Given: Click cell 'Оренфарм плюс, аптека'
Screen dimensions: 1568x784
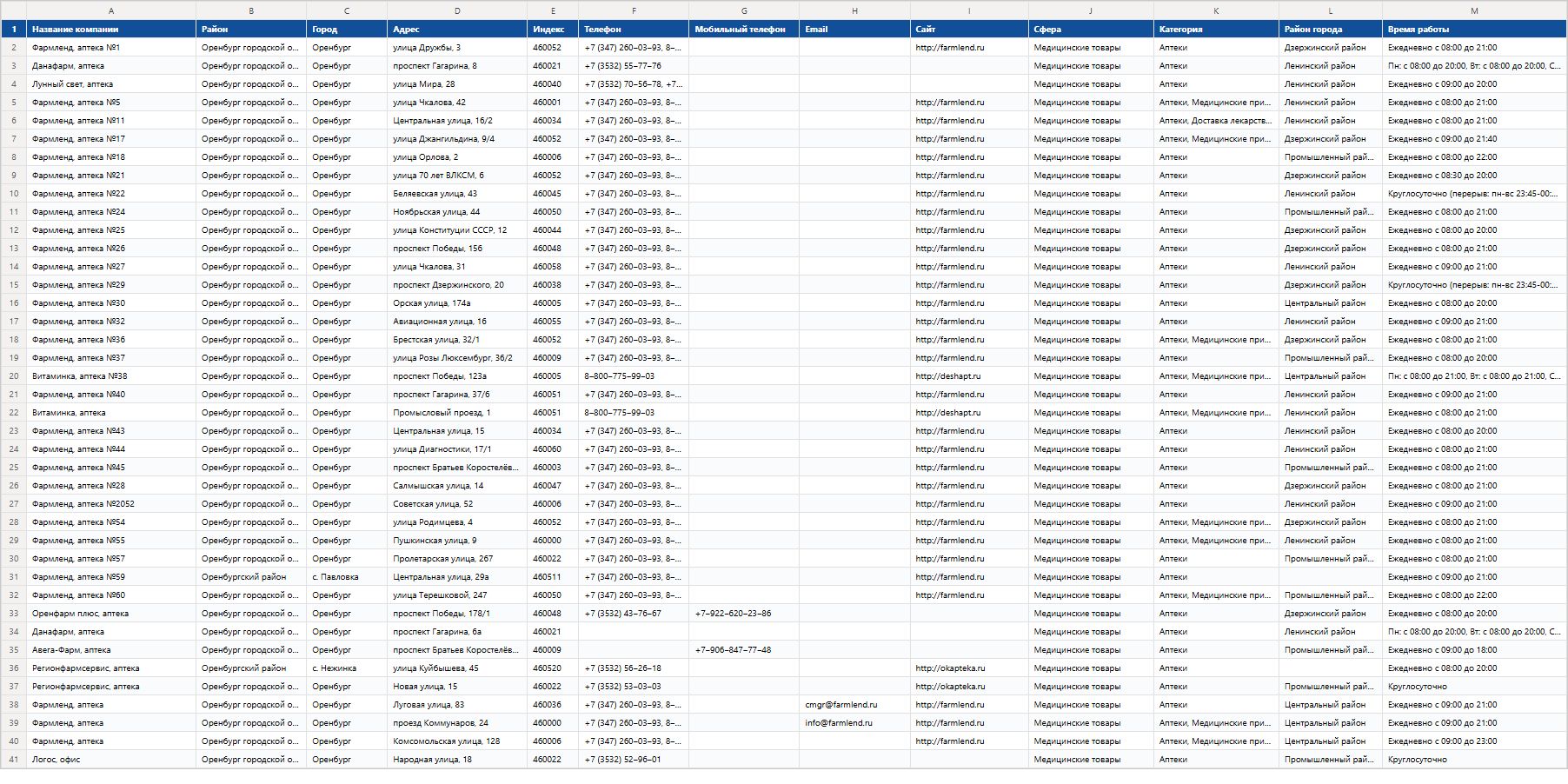Looking at the screenshot, I should pyautogui.click(x=111, y=614).
